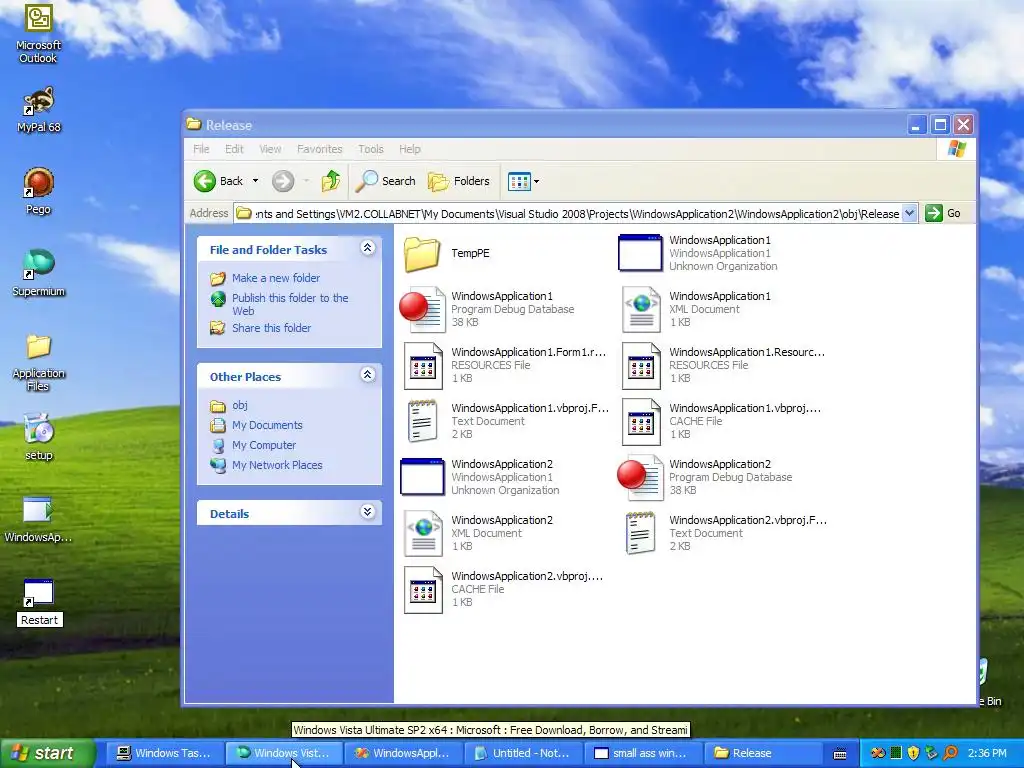
Task: Select the MyPal 68 desktop shortcut
Action: 38,109
